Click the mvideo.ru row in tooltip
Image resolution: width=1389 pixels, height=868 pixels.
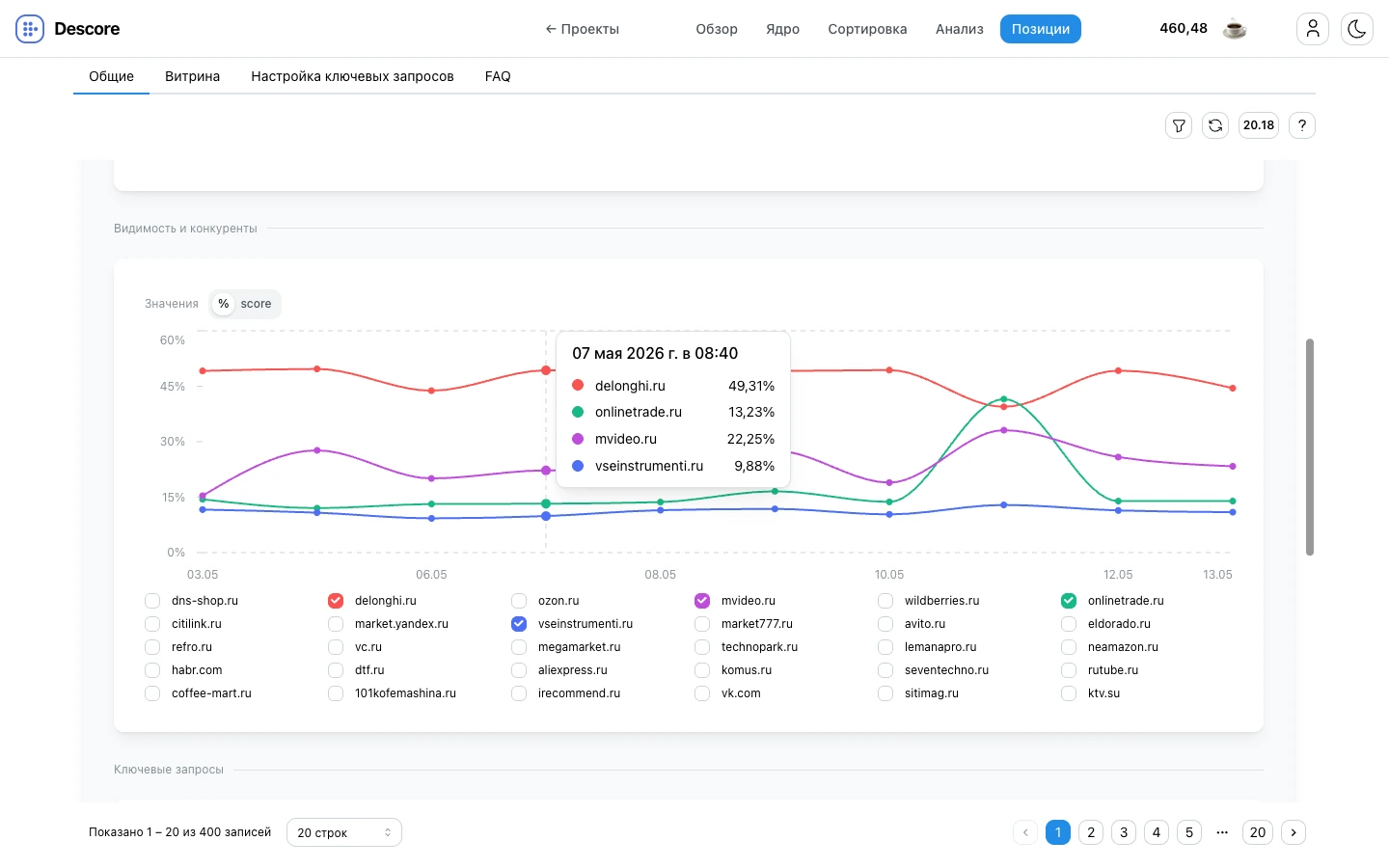tap(673, 439)
